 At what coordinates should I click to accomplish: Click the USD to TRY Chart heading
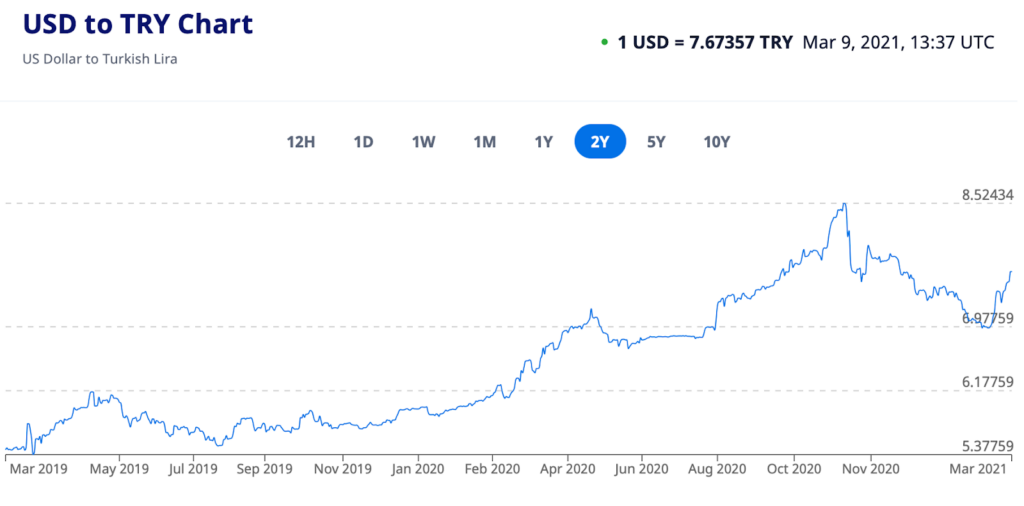click(x=138, y=25)
